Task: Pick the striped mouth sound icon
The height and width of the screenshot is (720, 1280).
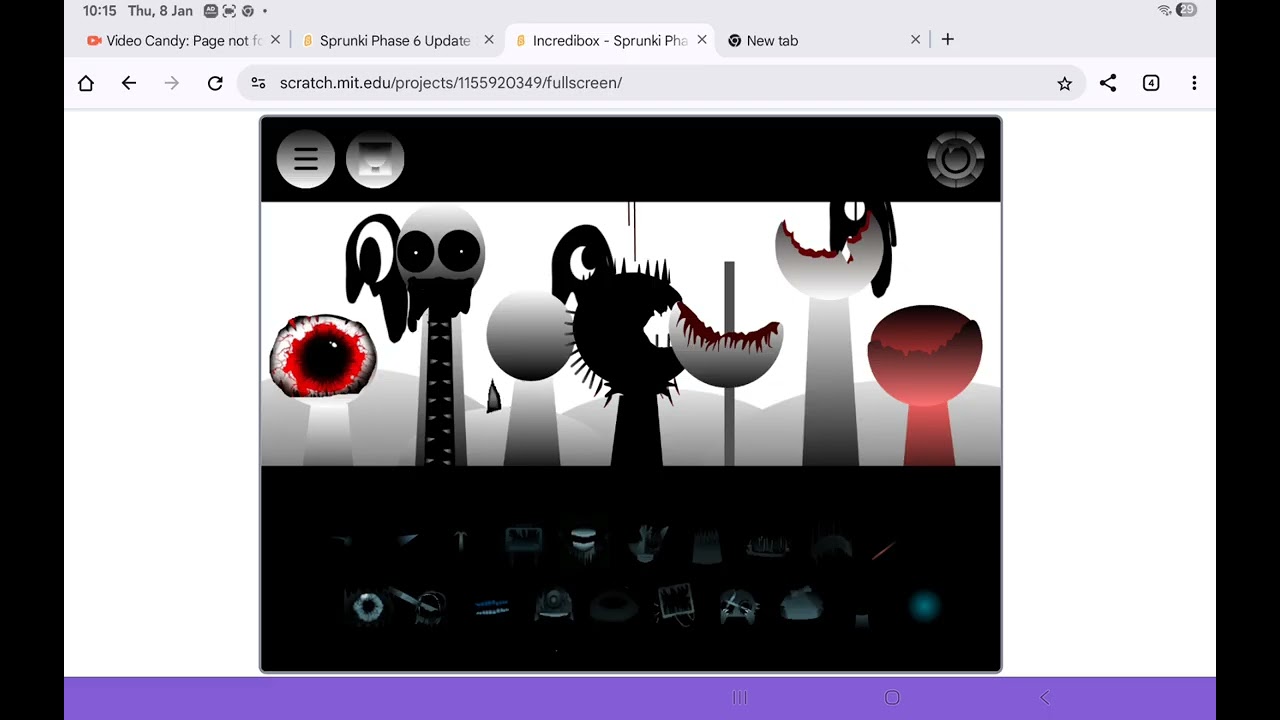Action: pos(583,543)
